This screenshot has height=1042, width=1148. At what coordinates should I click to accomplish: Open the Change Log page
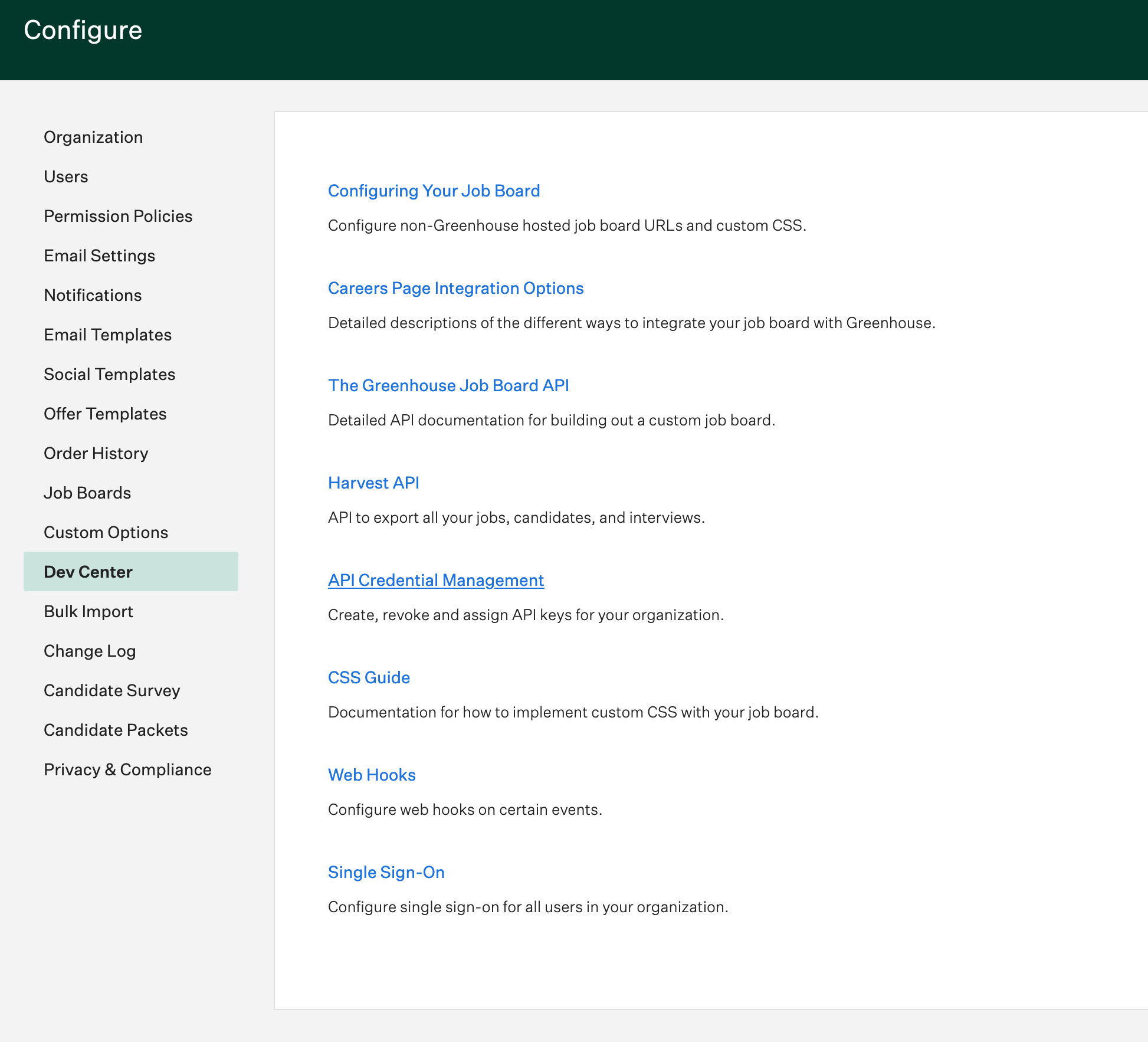90,651
